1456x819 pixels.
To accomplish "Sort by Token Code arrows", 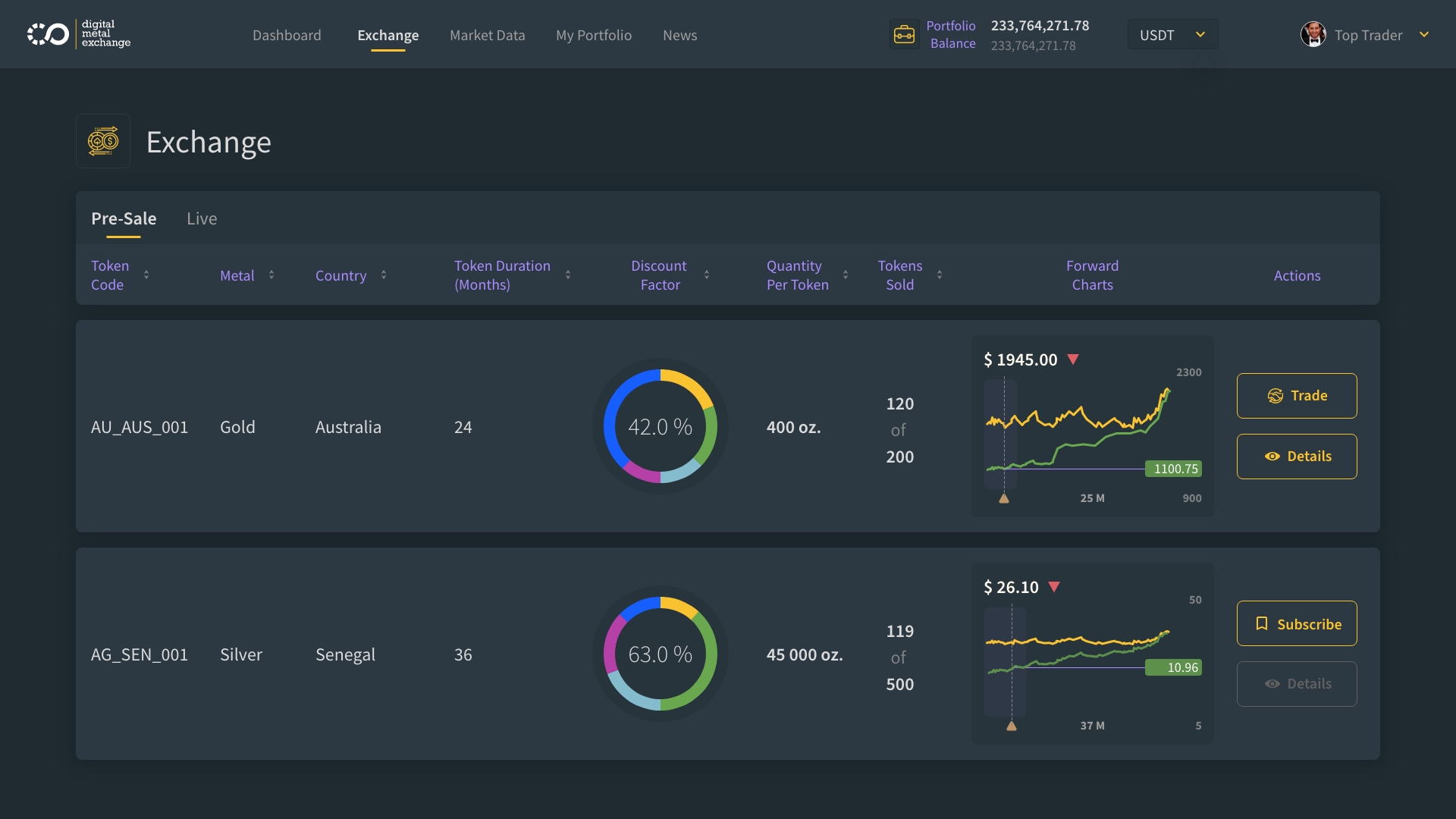I will 146,275.
